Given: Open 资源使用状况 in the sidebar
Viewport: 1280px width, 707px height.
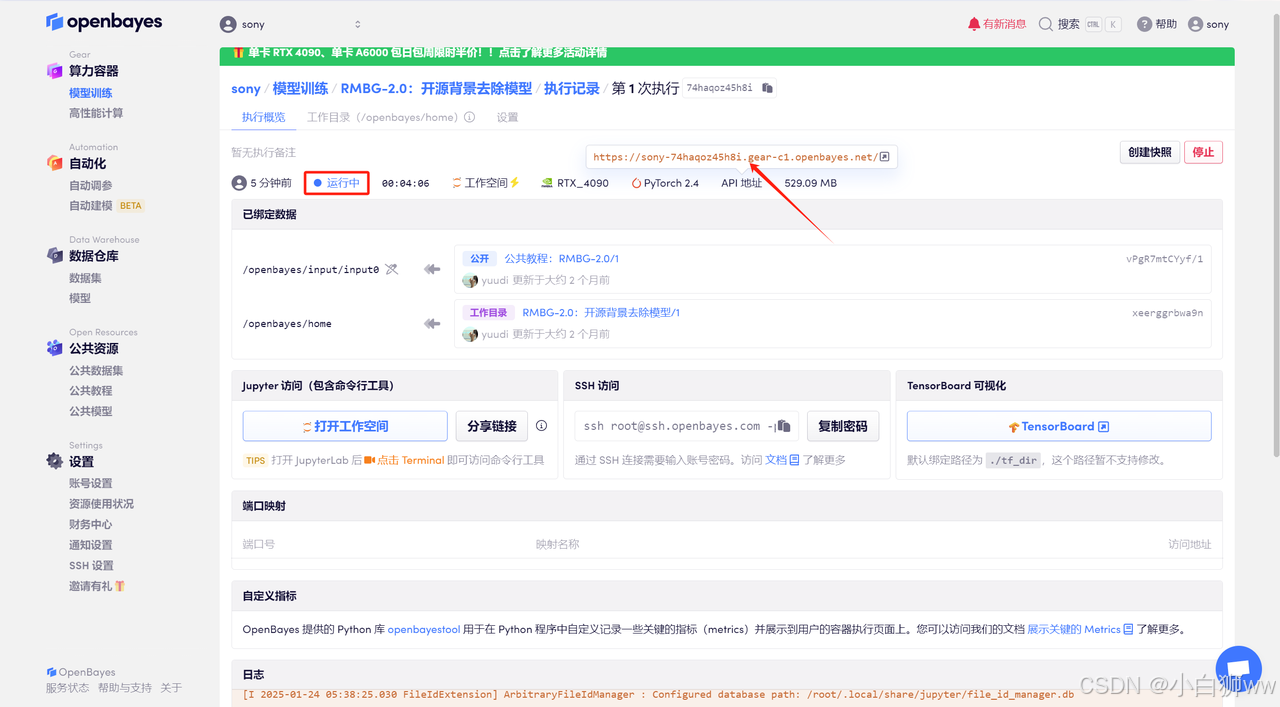Looking at the screenshot, I should pyautogui.click(x=101, y=504).
